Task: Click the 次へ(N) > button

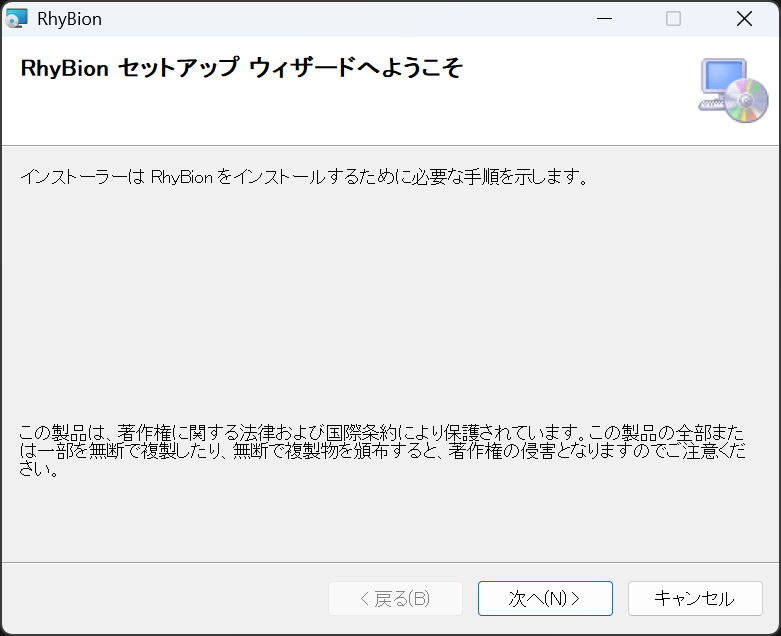Action: point(545,598)
